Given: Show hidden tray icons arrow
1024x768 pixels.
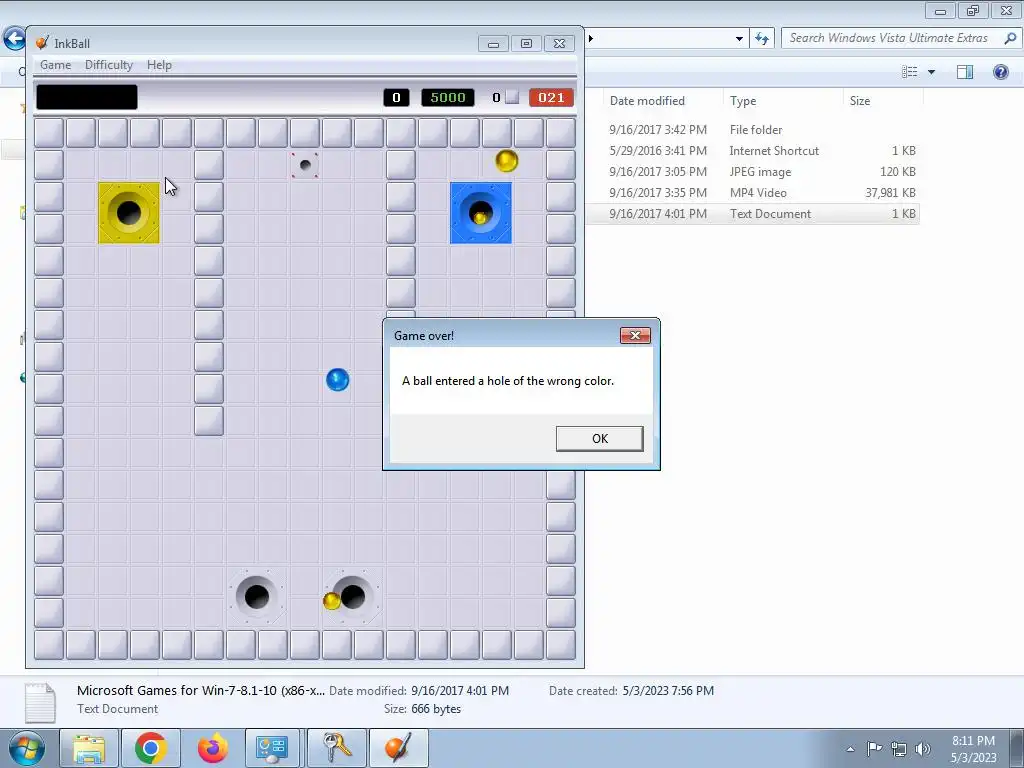Looking at the screenshot, I should (850, 749).
